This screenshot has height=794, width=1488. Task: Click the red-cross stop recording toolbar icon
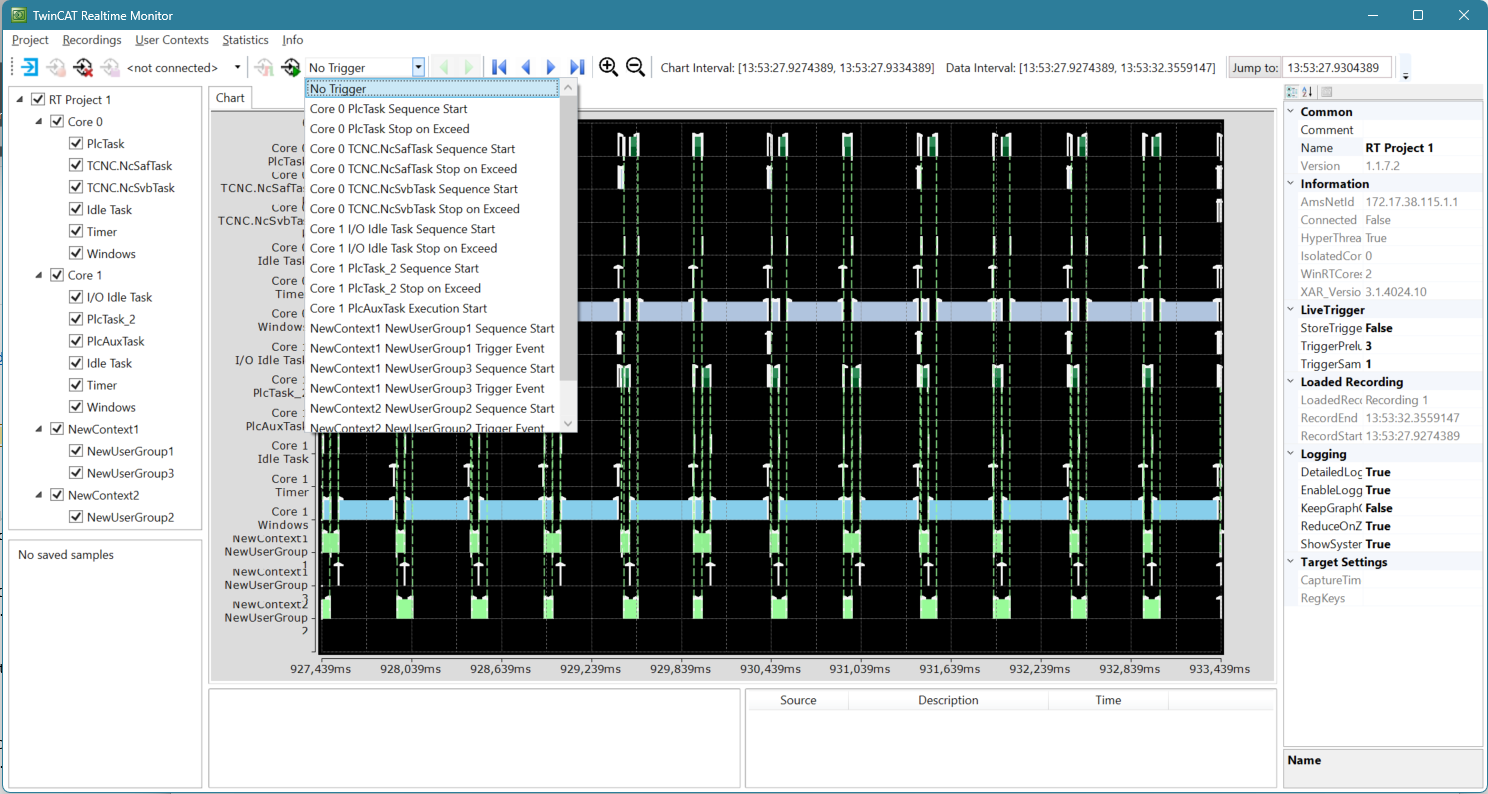[x=83, y=68]
